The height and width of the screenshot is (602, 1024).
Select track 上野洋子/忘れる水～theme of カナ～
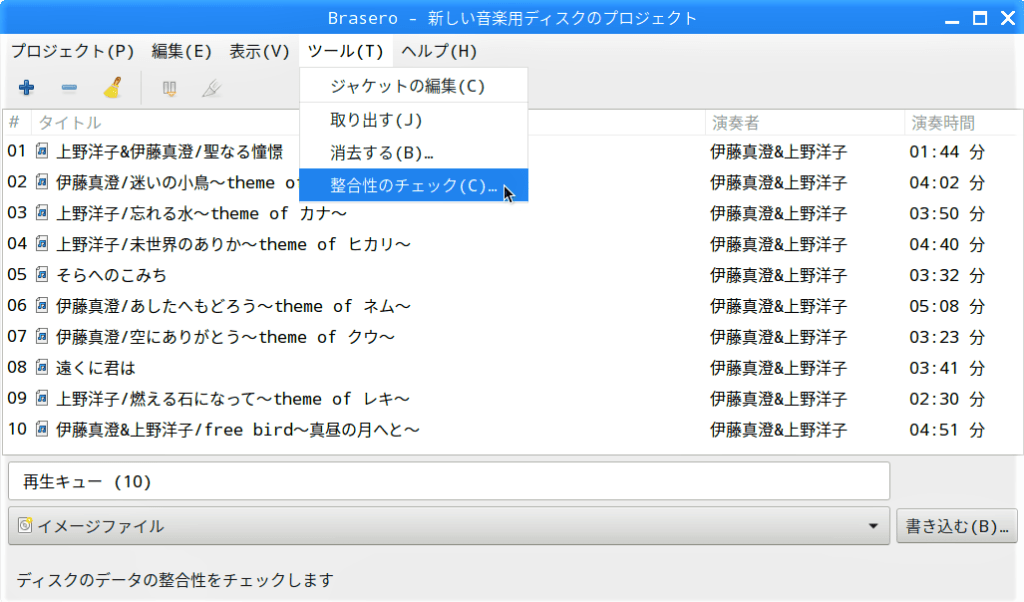pos(201,213)
